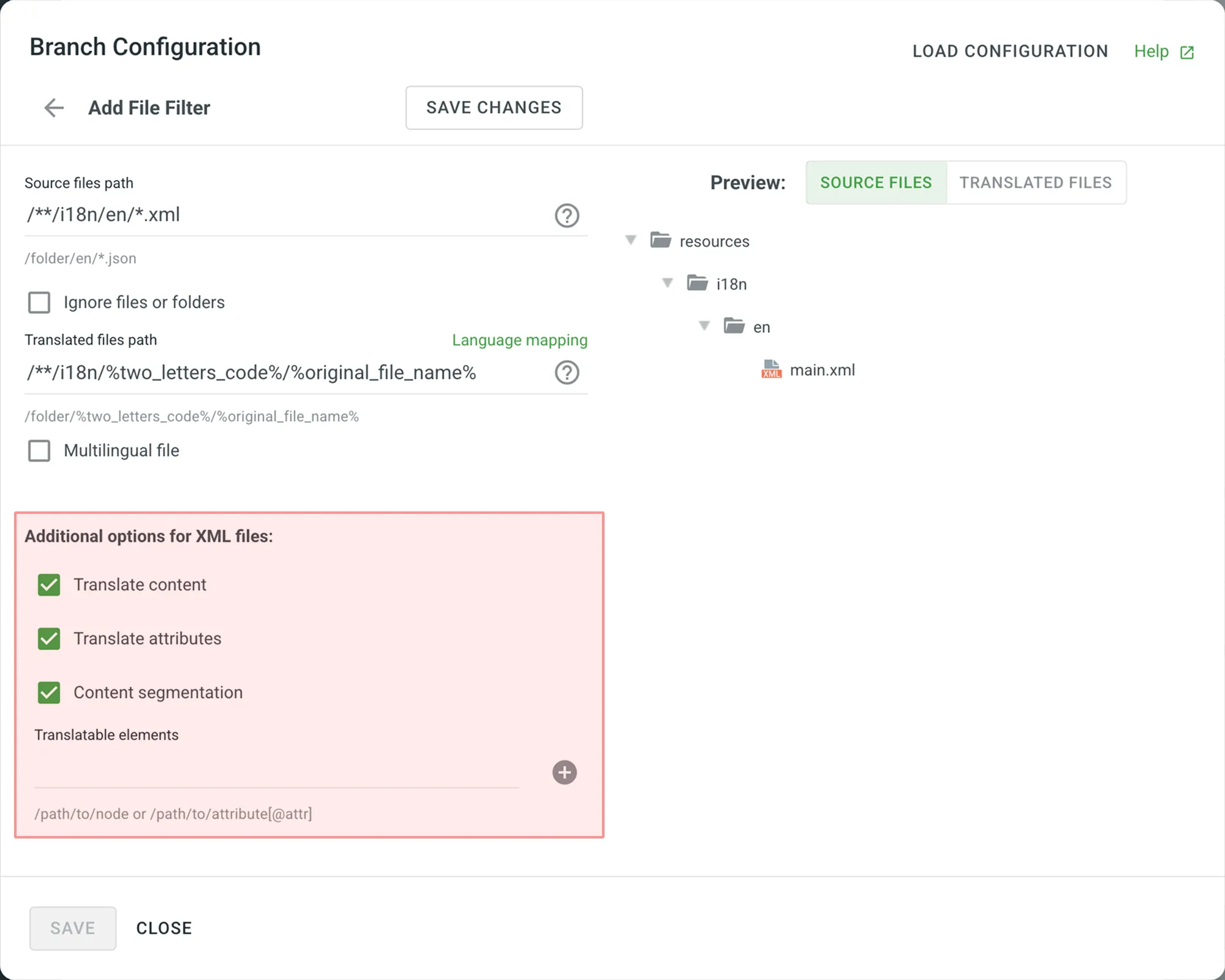Image resolution: width=1225 pixels, height=980 pixels.
Task: Click help icon for Translated files path
Action: point(567,372)
